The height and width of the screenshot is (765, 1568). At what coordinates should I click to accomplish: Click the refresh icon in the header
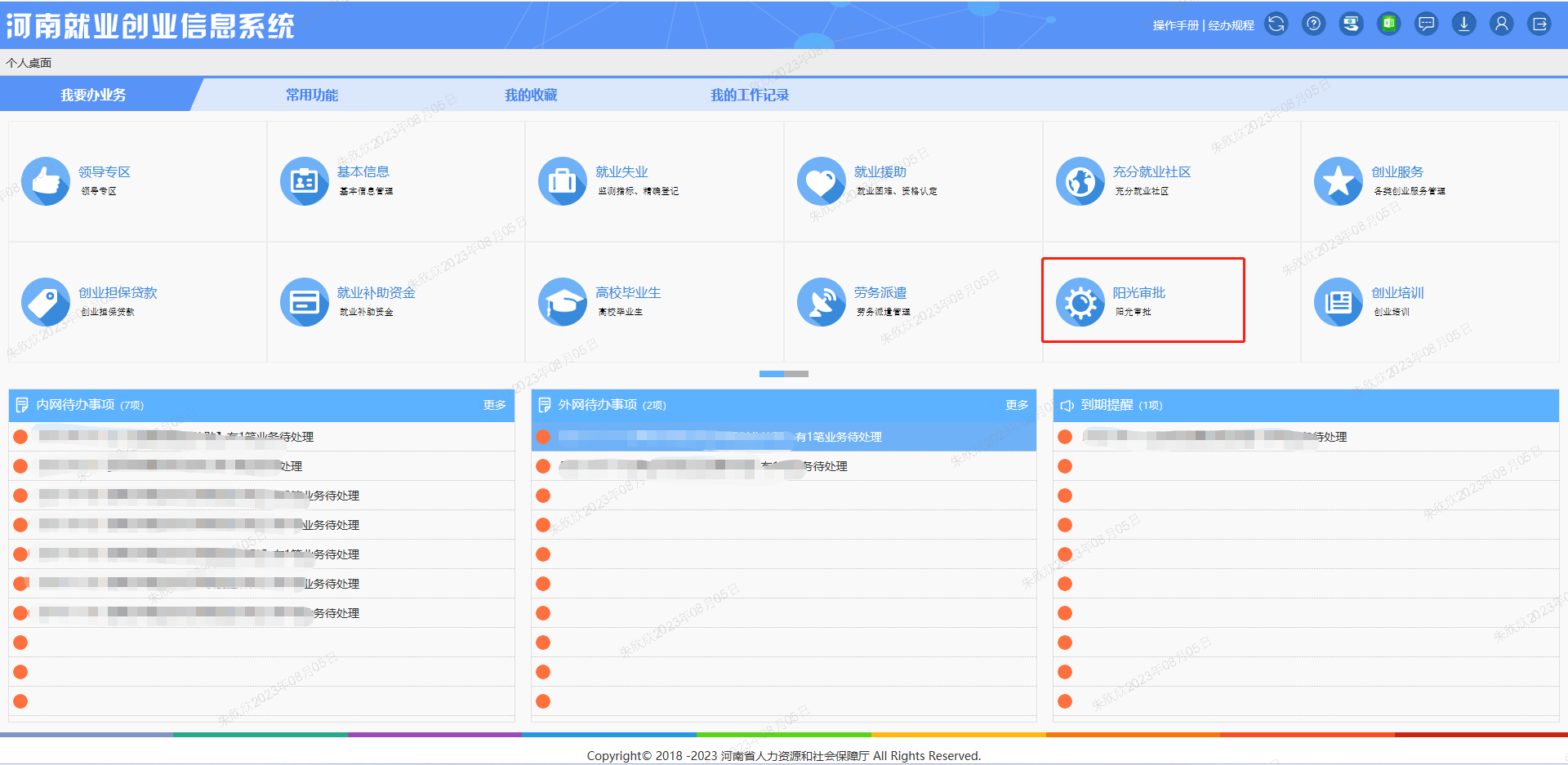click(x=1276, y=24)
